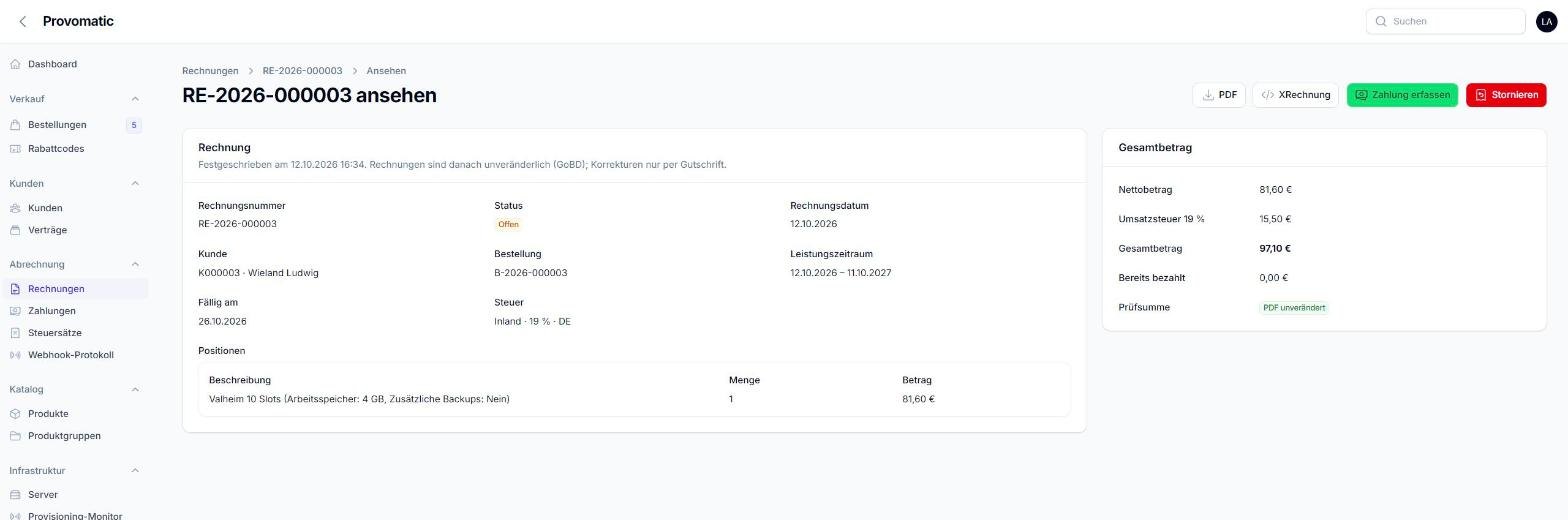Collapse the Verkauf sidebar group
The height and width of the screenshot is (520, 1568).
click(135, 99)
